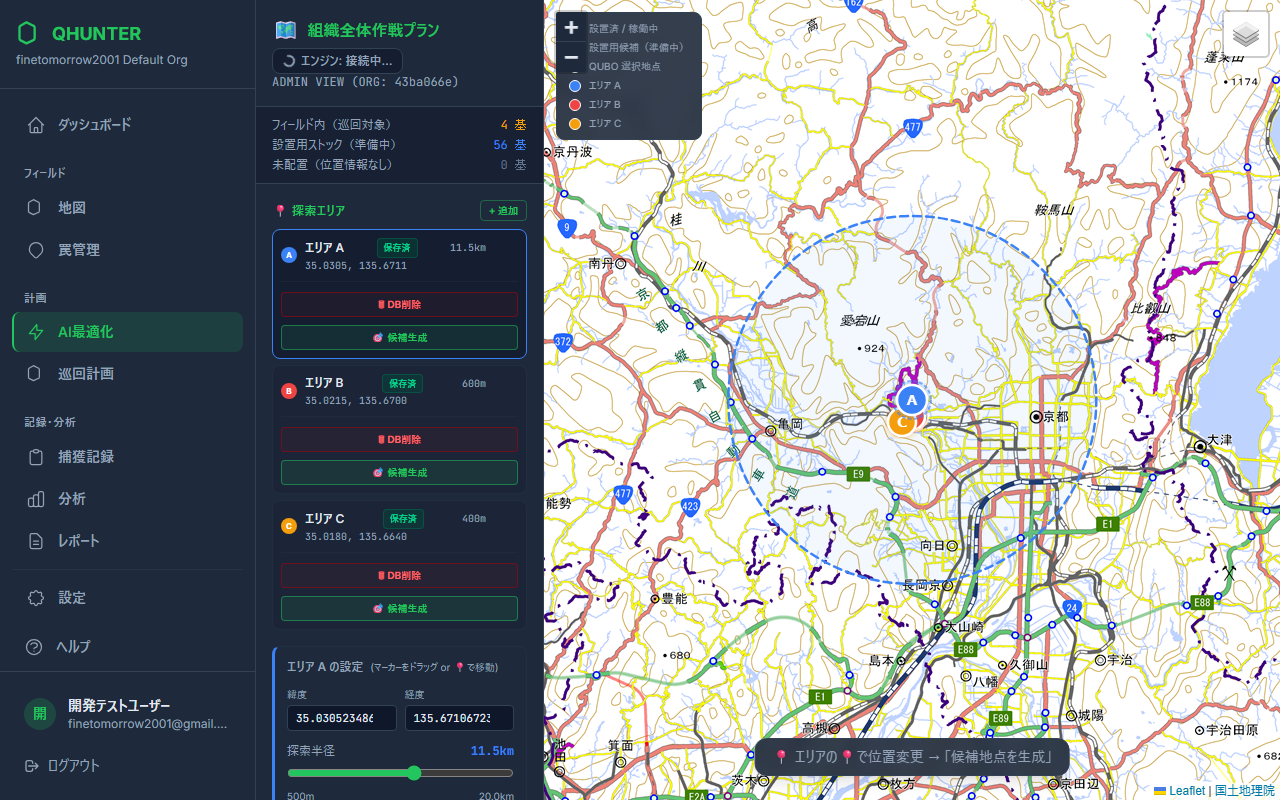Image resolution: width=1280 pixels, height=800 pixels.
Task: Click the 開発テストユーザー user name
Action: tap(119, 705)
